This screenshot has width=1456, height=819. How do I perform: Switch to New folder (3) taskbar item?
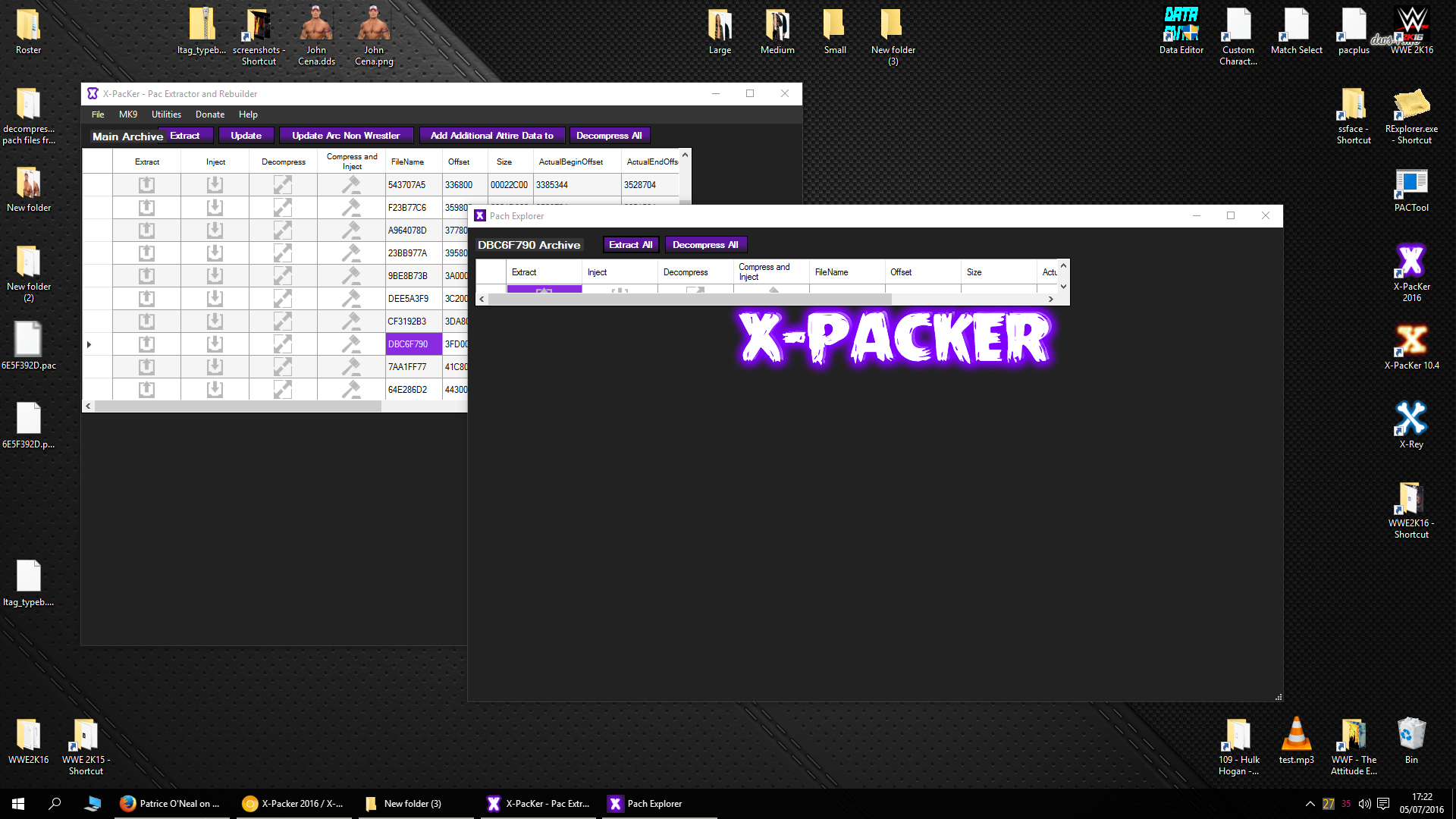point(415,804)
